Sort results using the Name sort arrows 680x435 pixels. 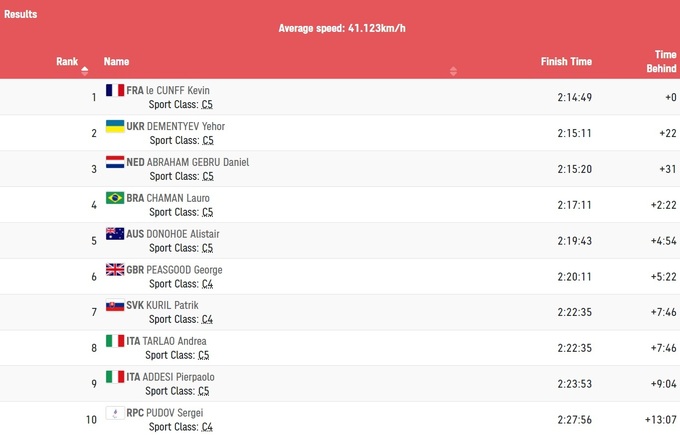[x=453, y=70]
